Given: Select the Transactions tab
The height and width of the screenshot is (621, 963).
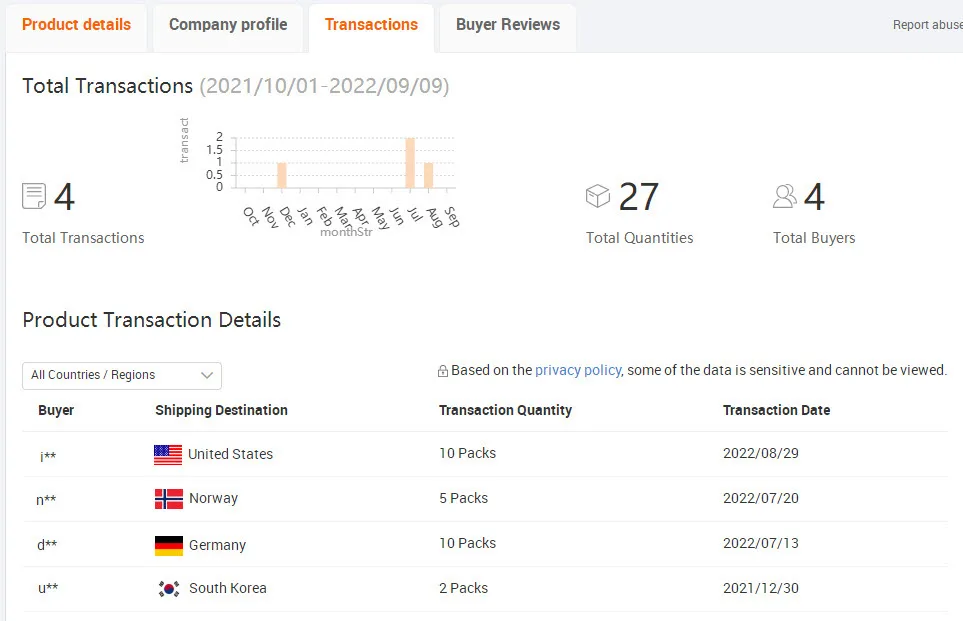Looking at the screenshot, I should (371, 25).
